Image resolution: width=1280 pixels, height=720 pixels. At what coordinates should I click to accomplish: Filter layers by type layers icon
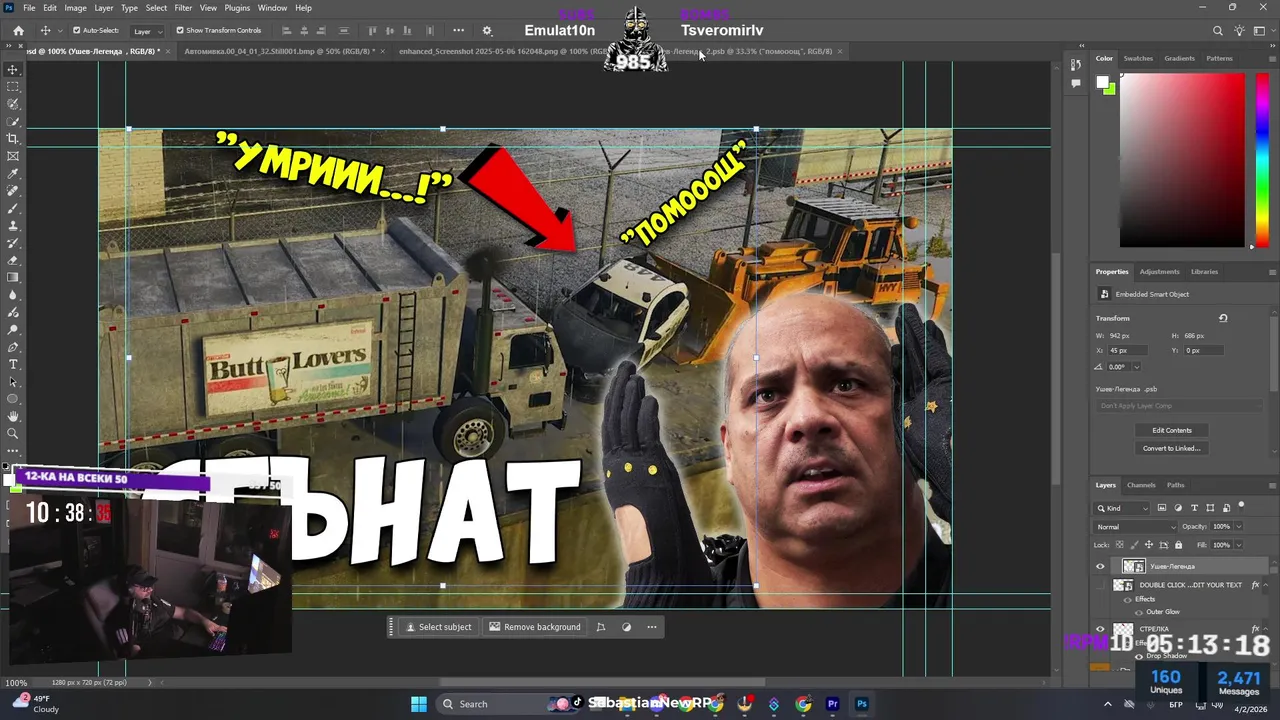point(1194,508)
